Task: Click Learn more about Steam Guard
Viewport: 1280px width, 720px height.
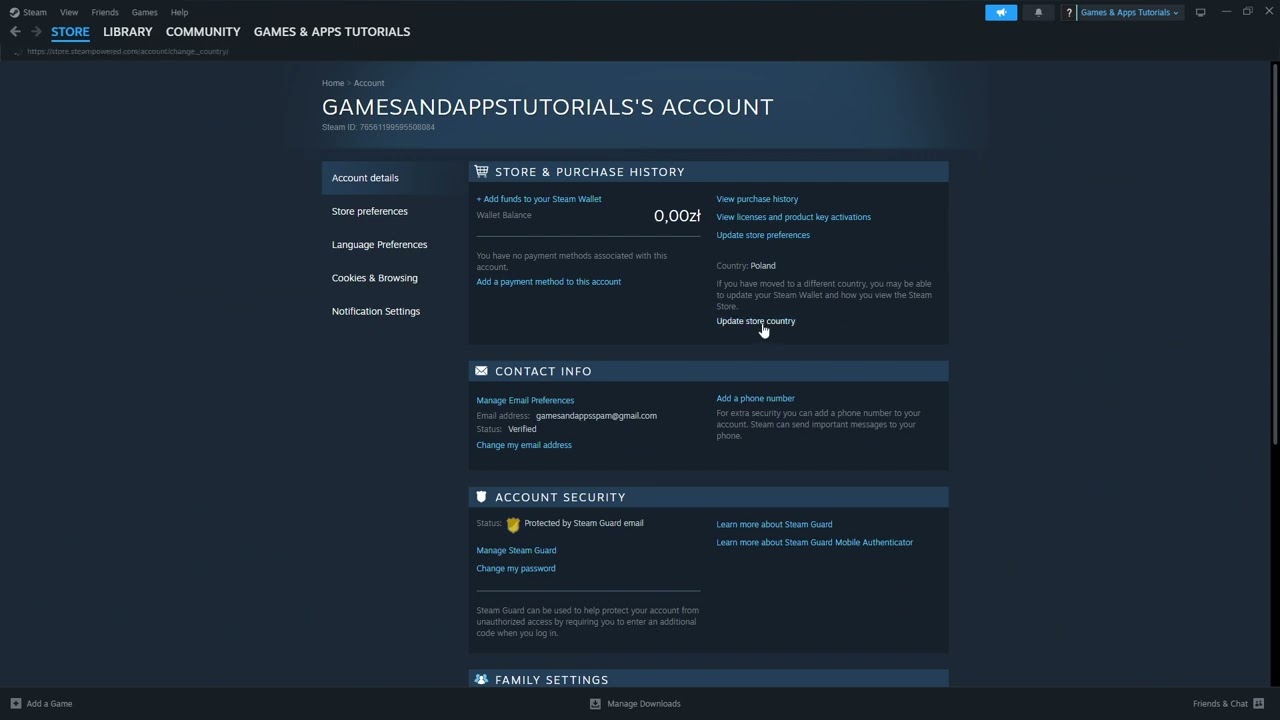Action: (x=774, y=524)
